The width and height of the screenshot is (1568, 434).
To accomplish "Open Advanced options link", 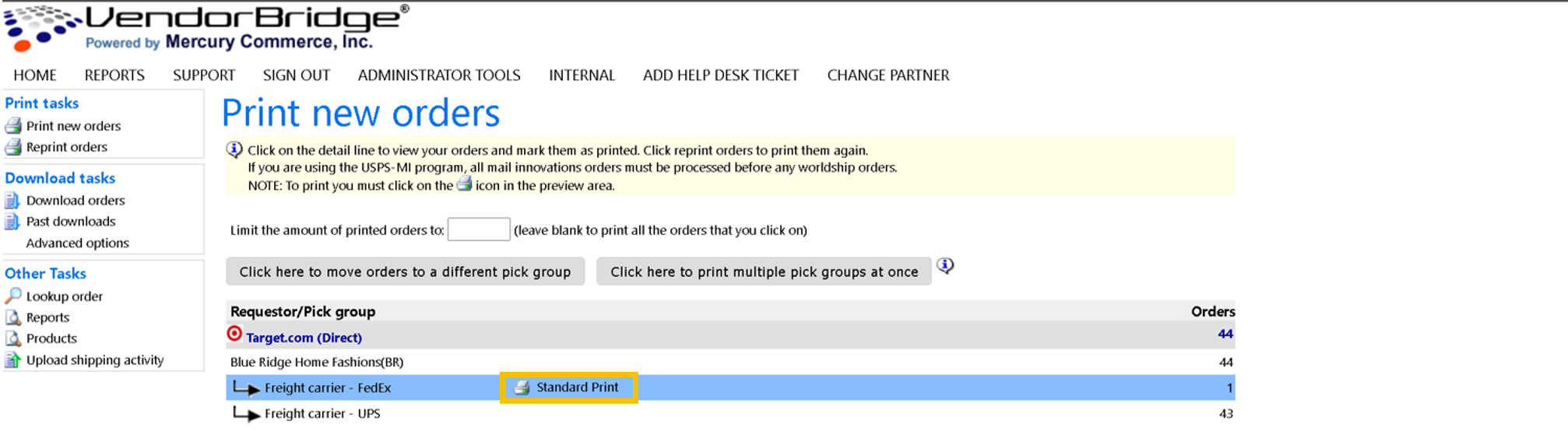I will tap(78, 243).
